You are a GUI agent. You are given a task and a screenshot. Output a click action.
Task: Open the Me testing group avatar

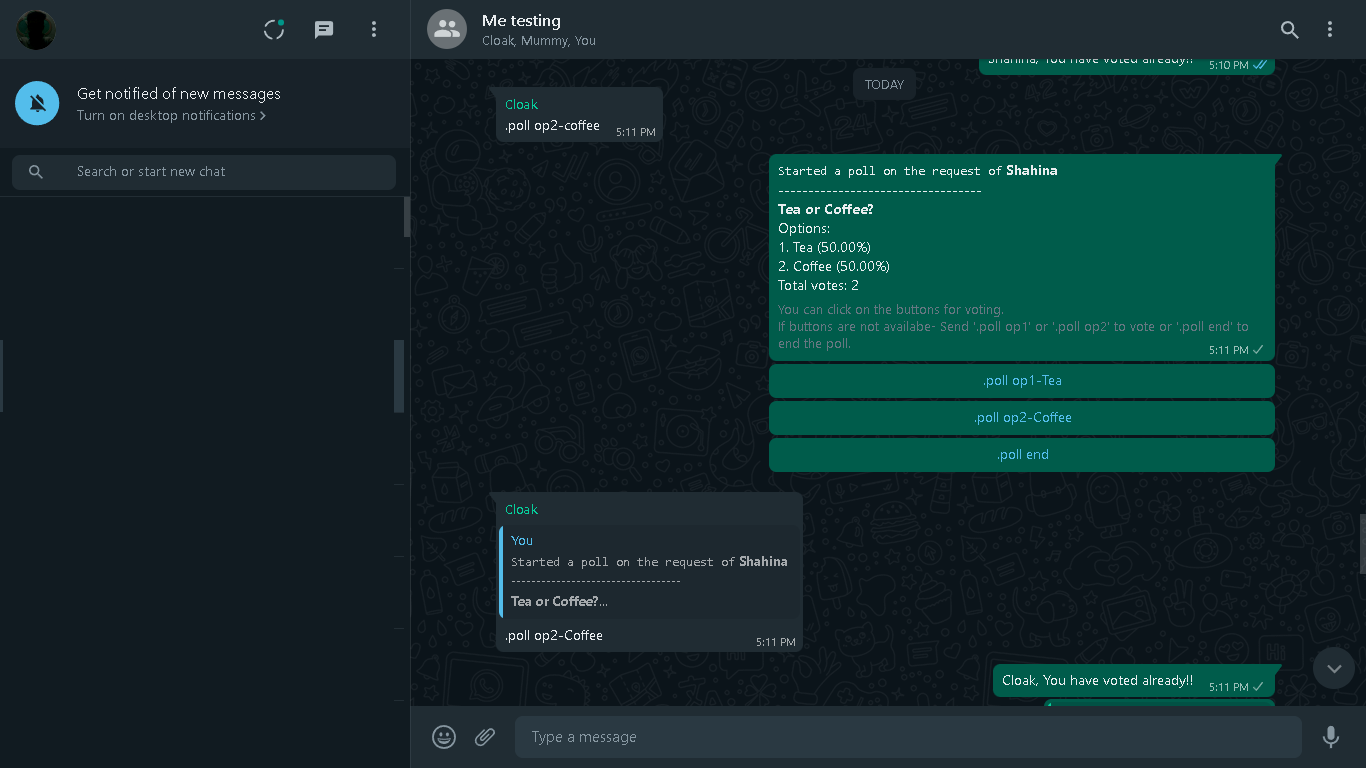(447, 29)
